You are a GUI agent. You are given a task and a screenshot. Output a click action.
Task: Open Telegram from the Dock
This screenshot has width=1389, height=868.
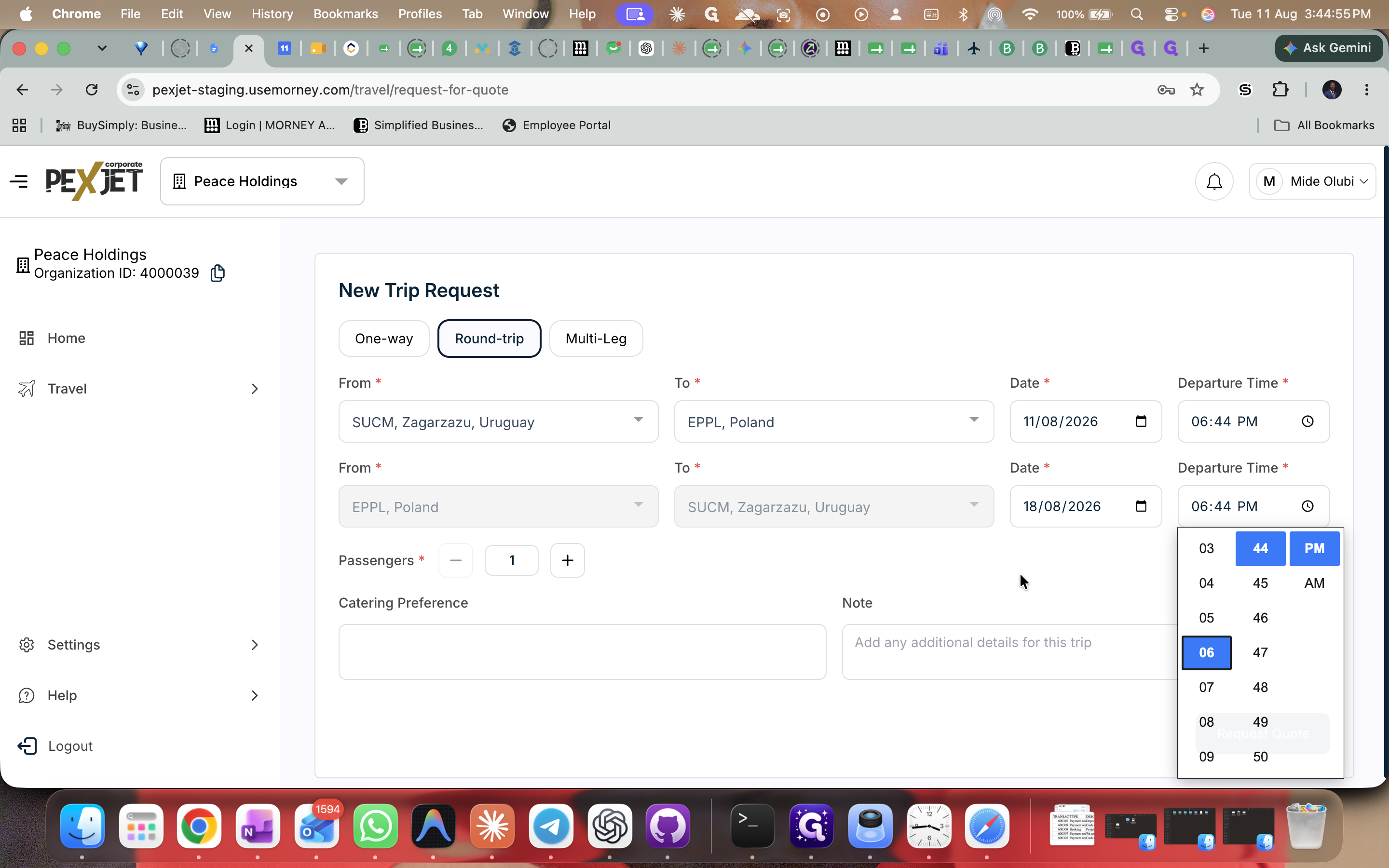[x=551, y=826]
